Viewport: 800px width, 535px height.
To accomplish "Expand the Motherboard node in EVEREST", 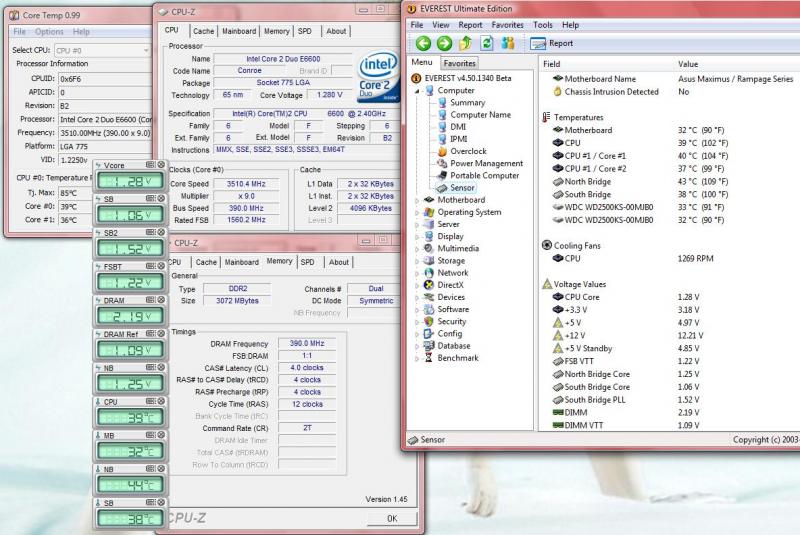I will point(417,200).
